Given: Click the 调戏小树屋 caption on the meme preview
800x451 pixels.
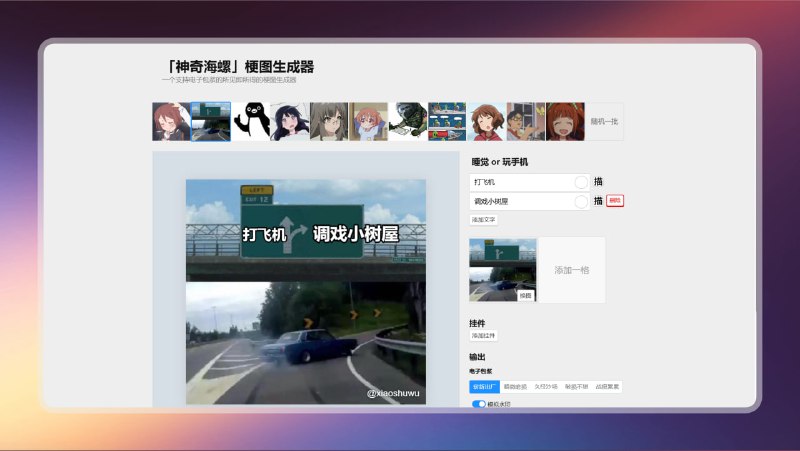Looking at the screenshot, I should coord(356,234).
